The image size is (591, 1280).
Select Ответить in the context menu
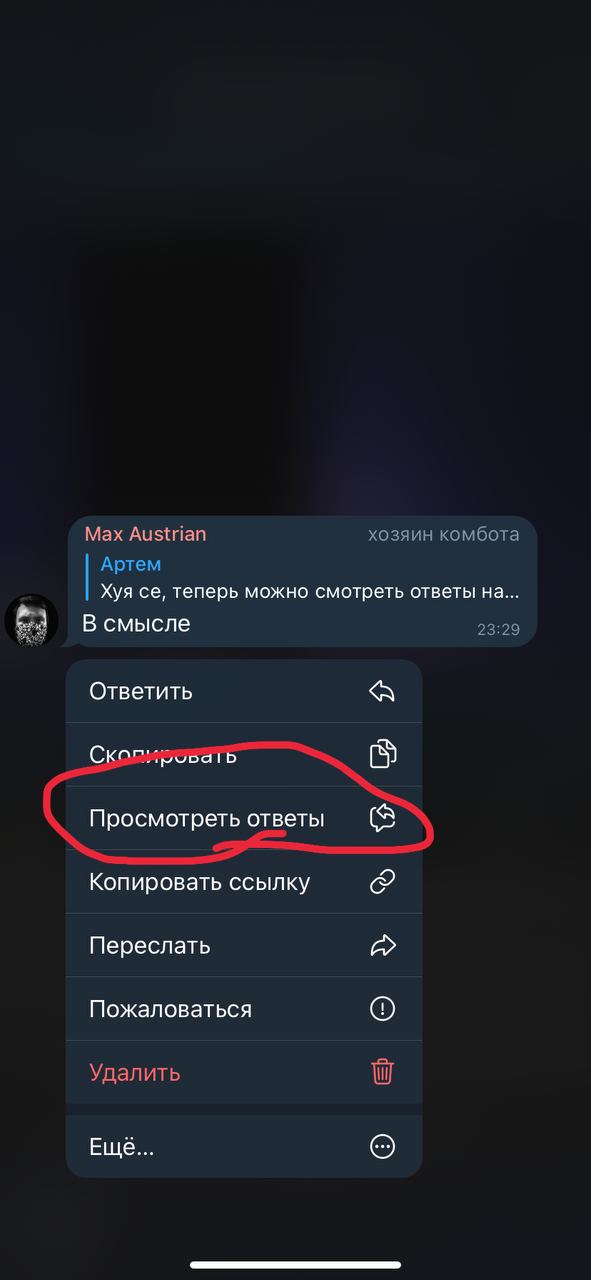click(x=244, y=691)
